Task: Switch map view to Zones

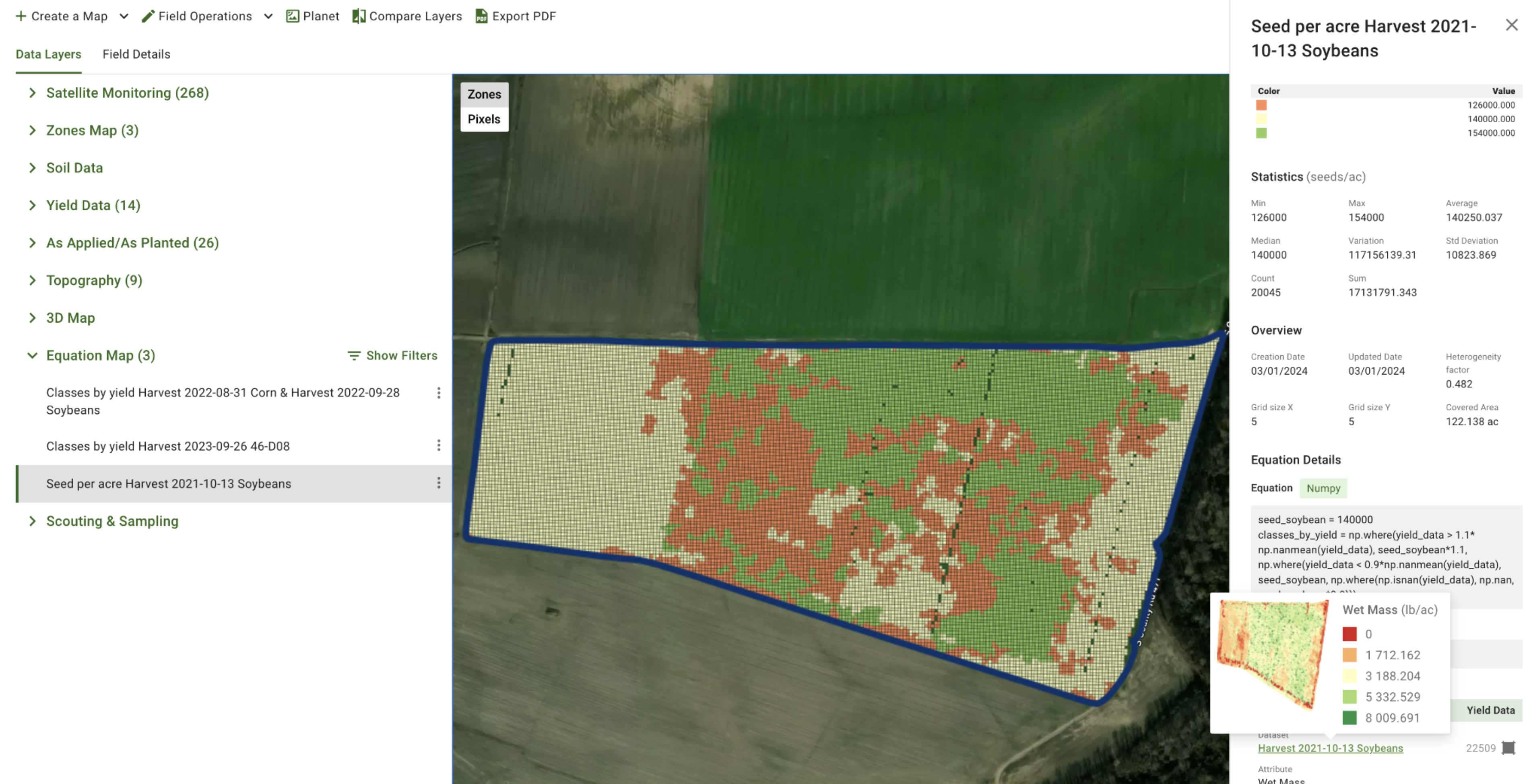Action: click(x=484, y=94)
